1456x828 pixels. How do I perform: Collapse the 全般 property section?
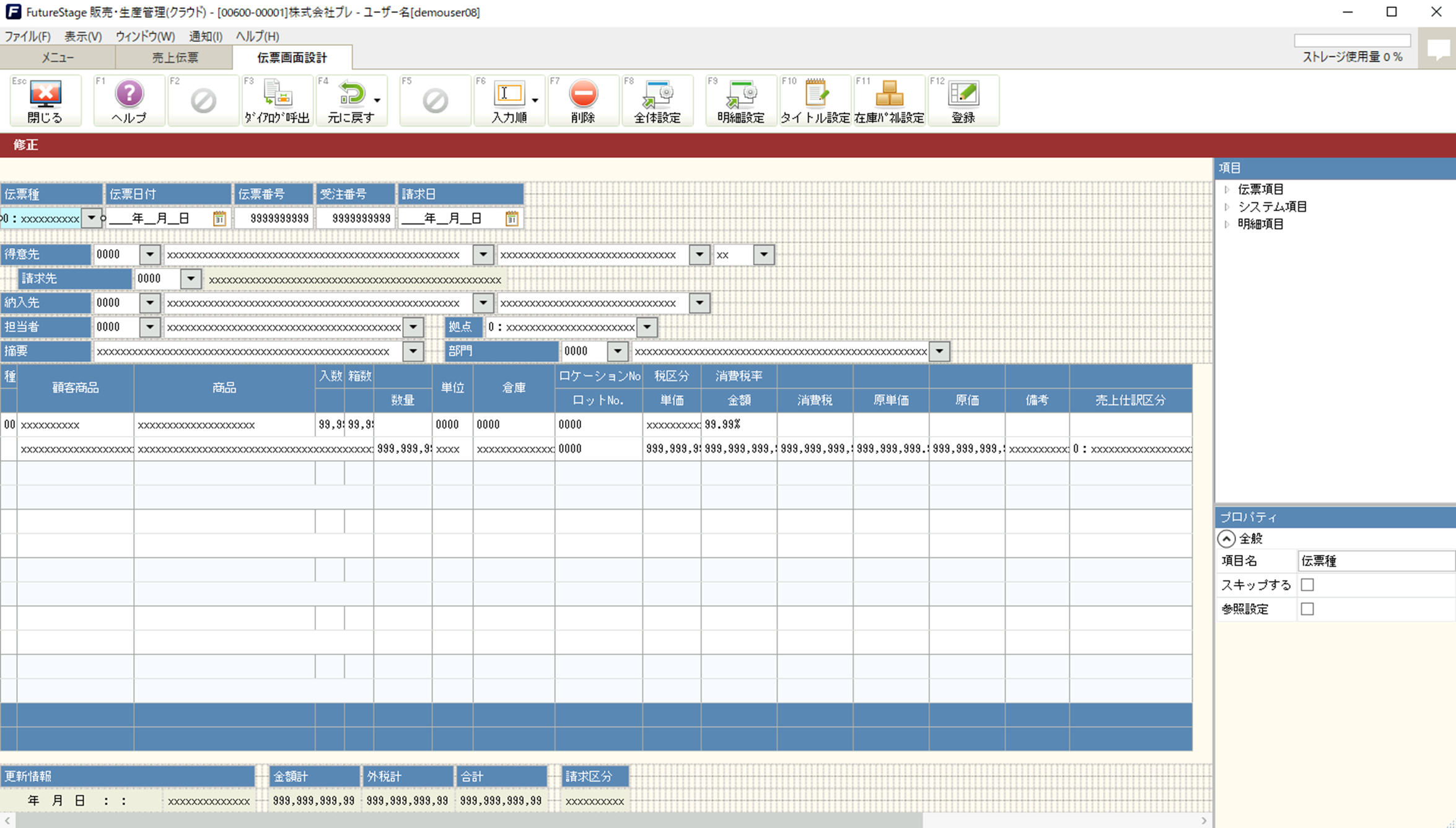click(x=1226, y=538)
